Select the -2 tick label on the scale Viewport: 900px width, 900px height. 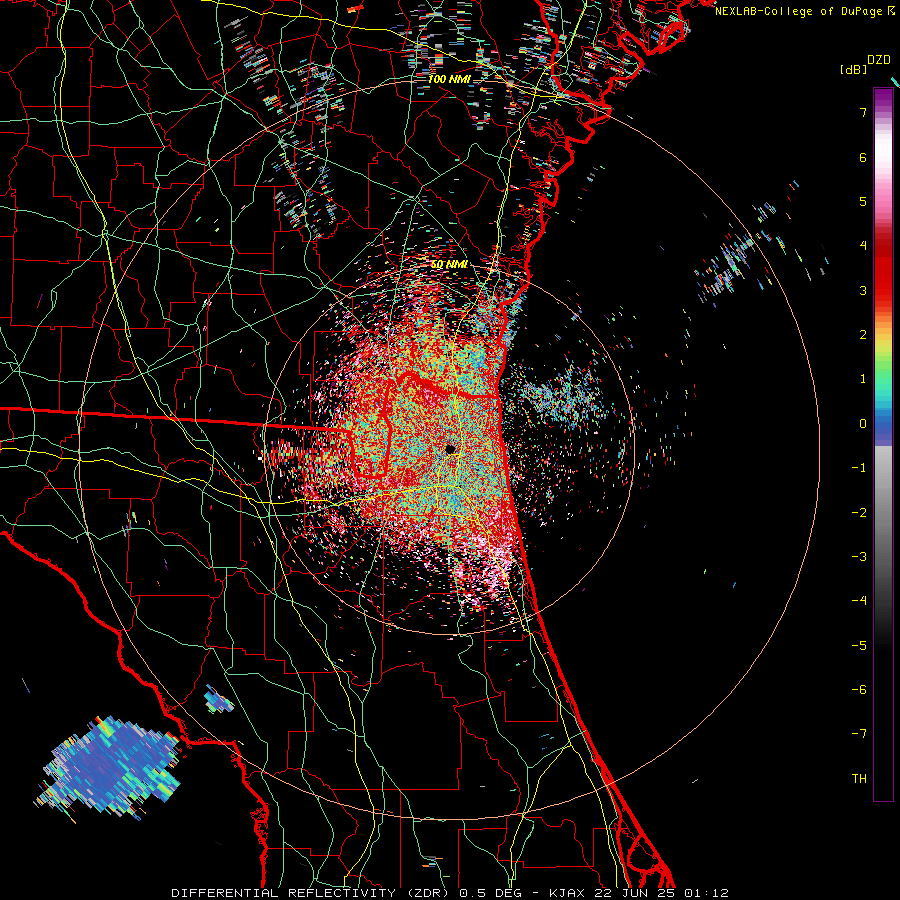tap(859, 513)
